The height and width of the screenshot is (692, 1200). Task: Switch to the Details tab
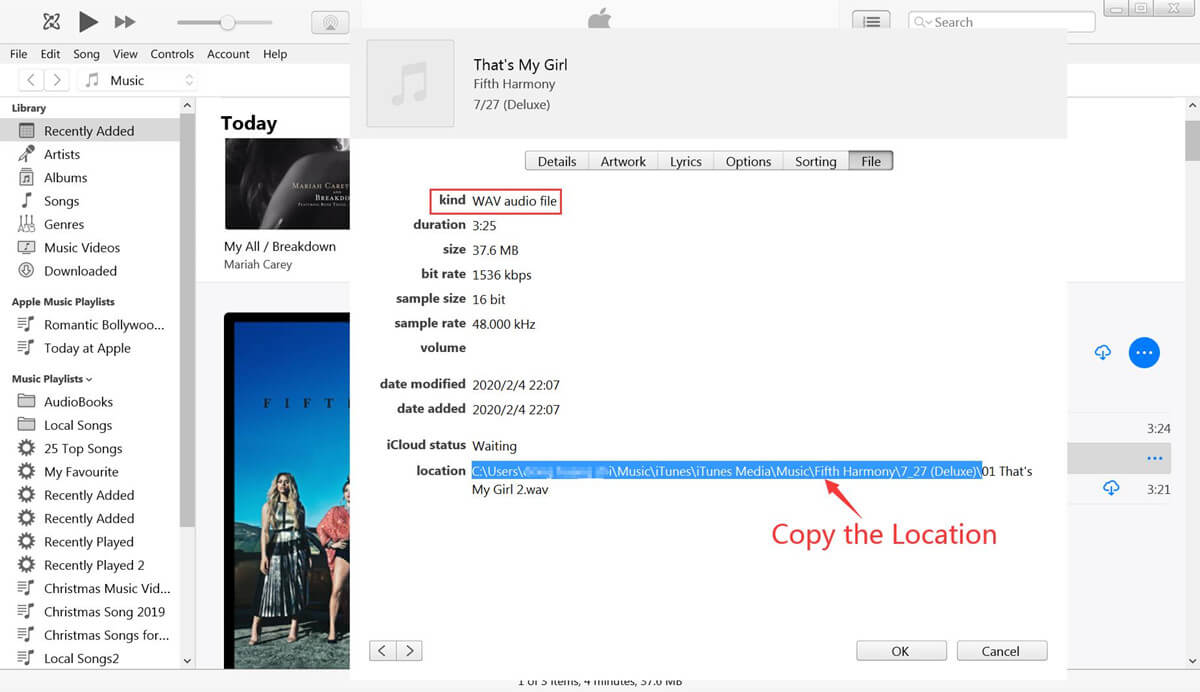[557, 161]
